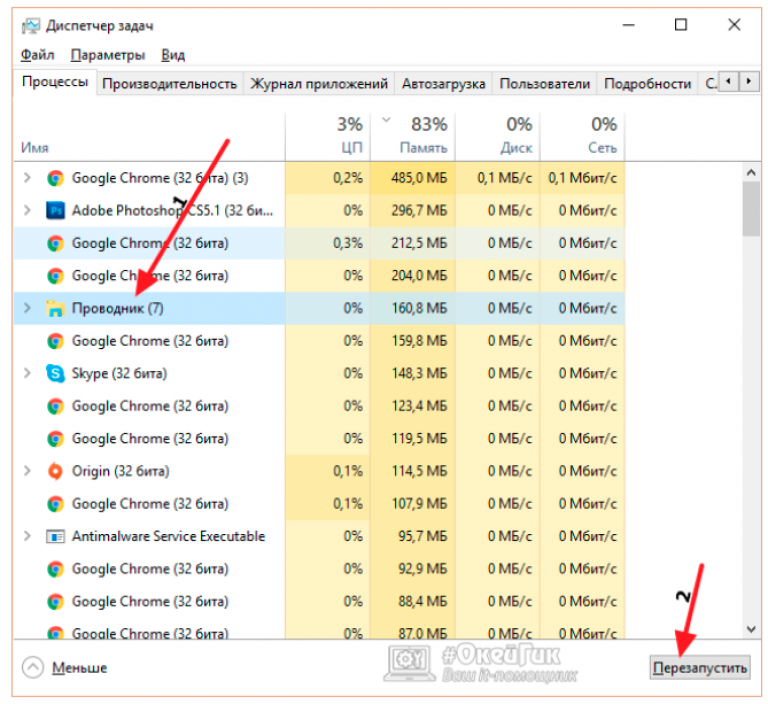This screenshot has height=704, width=768.
Task: Click the 0,1 Мбит/с network cell
Action: (x=583, y=178)
